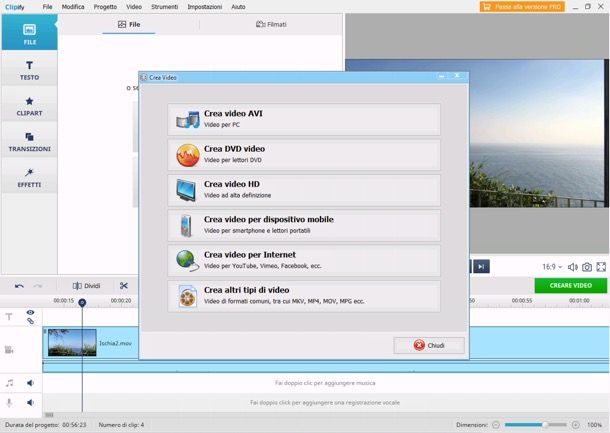This screenshot has width=610, height=433.
Task: Open the Impostazioni menu
Action: click(x=205, y=7)
